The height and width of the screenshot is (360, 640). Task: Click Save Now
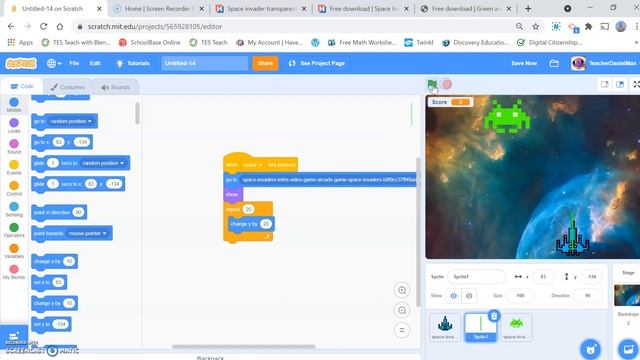coord(524,63)
